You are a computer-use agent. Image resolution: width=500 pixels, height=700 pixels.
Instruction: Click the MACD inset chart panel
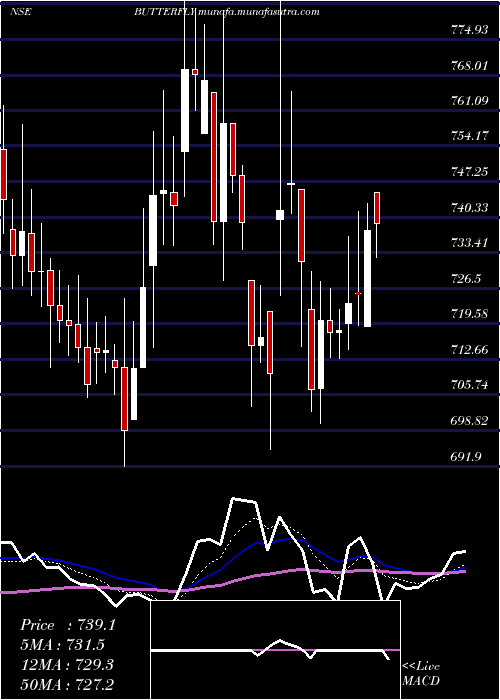point(275,650)
